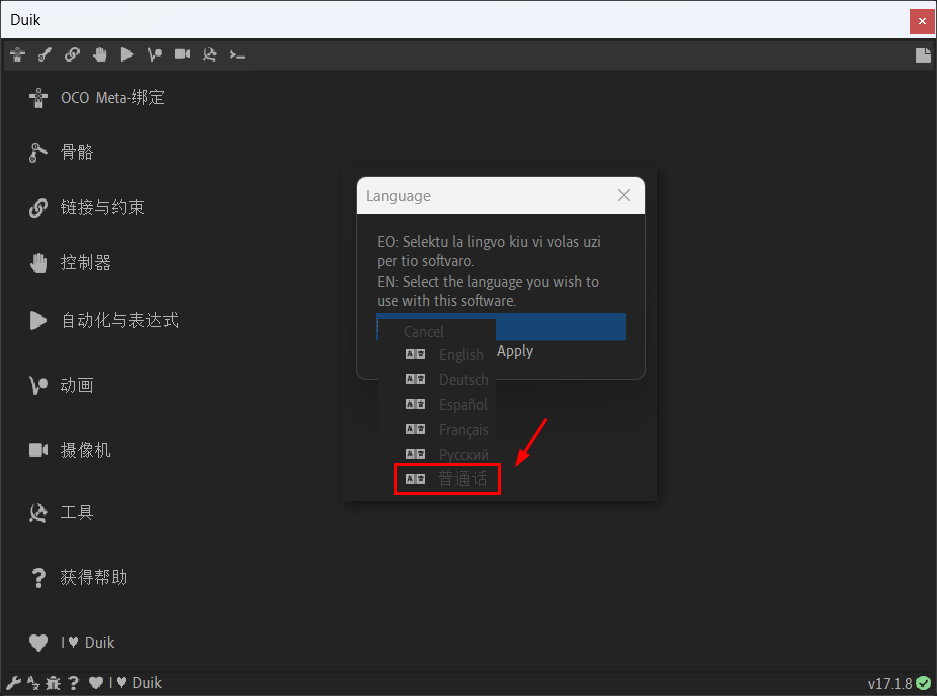Open the command line toolbar icon
Screen dimensions: 937x696
click(x=237, y=55)
